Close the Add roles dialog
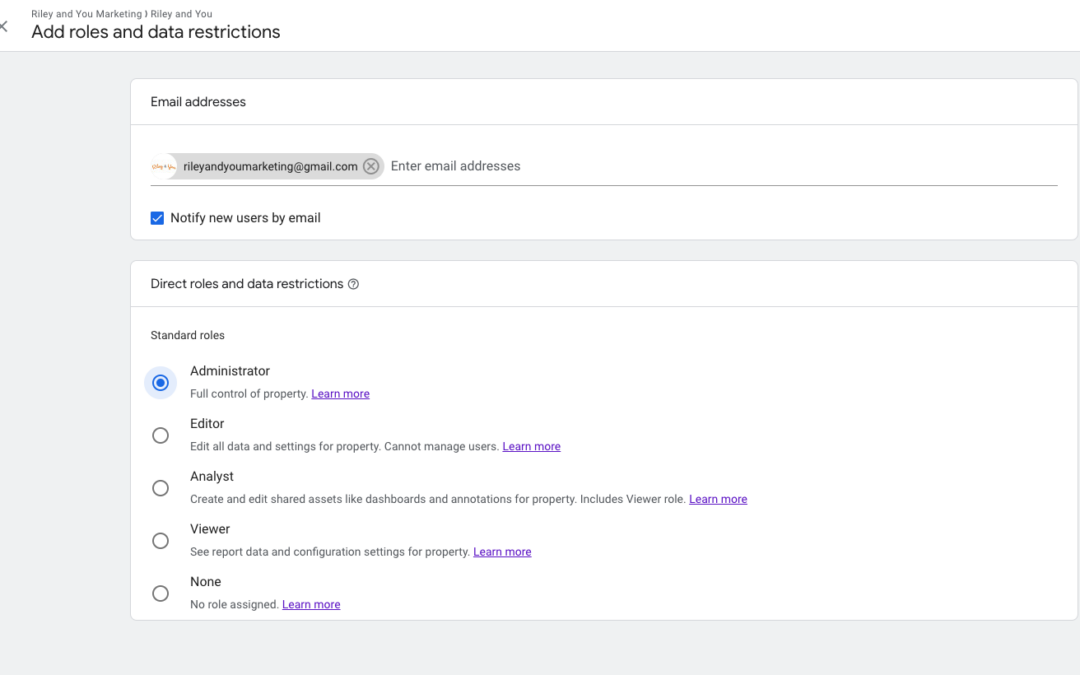This screenshot has width=1080, height=675. [x=4, y=27]
